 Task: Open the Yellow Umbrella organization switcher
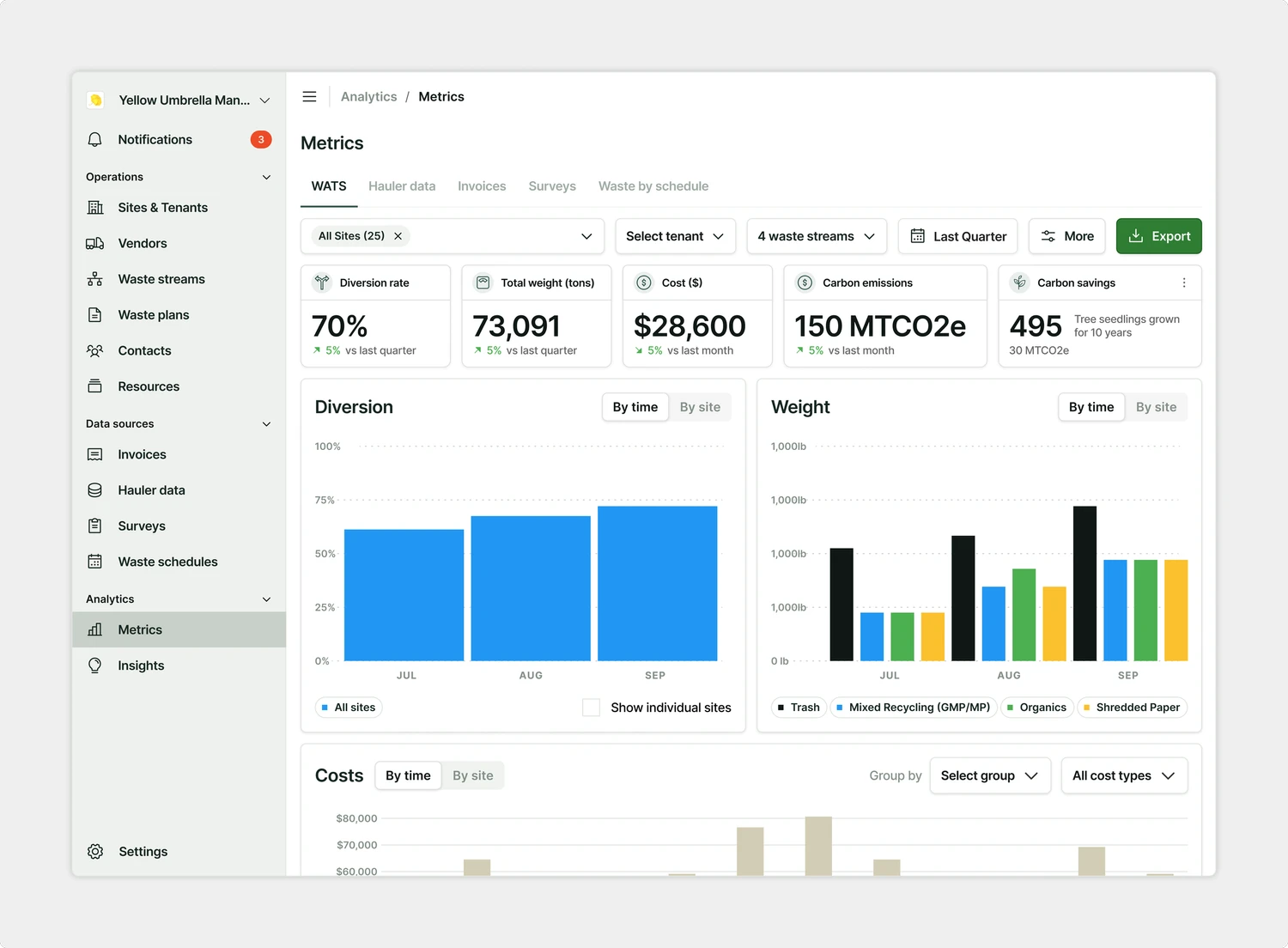click(265, 100)
